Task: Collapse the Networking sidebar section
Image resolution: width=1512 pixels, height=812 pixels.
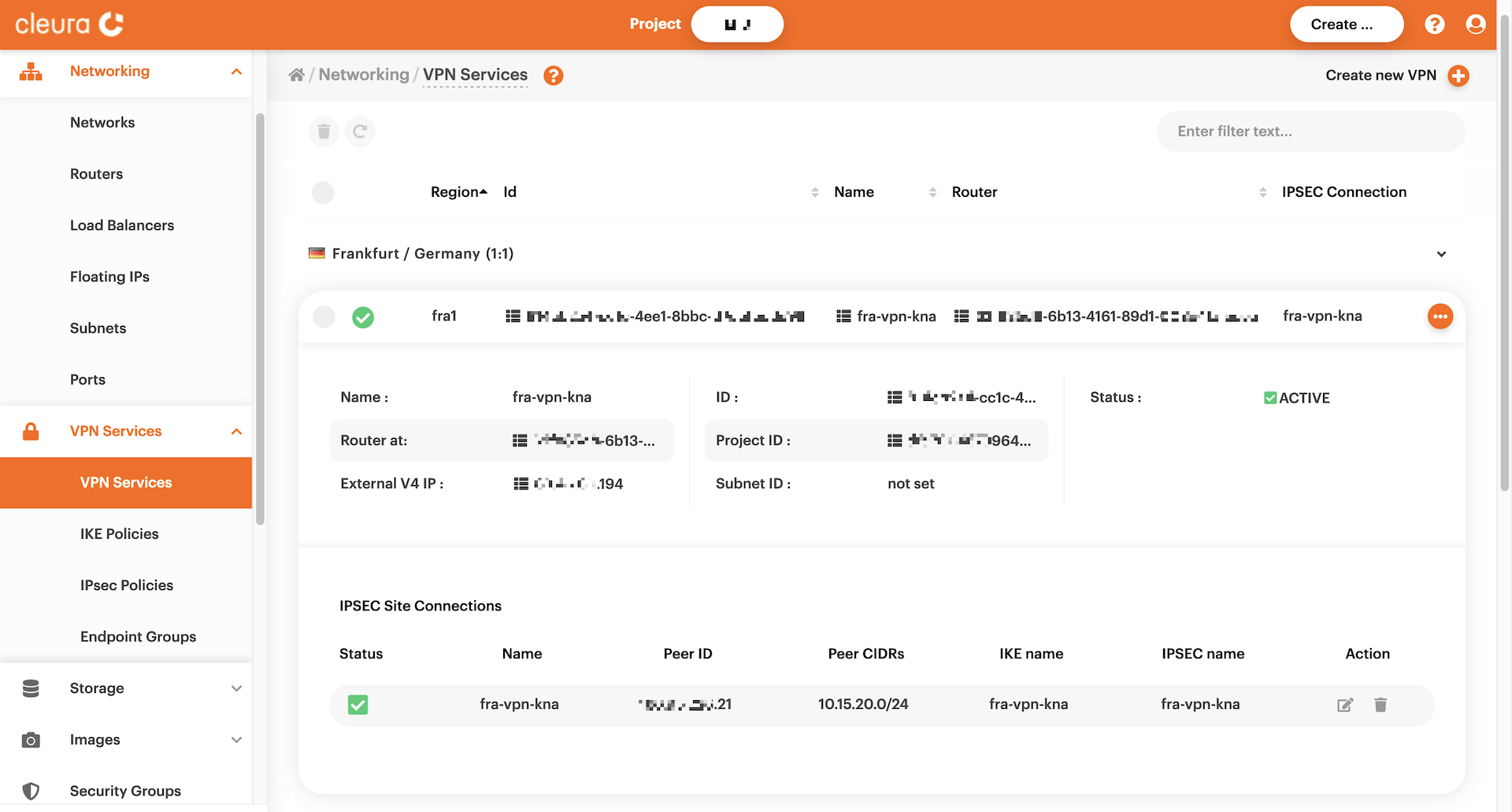Action: [235, 72]
